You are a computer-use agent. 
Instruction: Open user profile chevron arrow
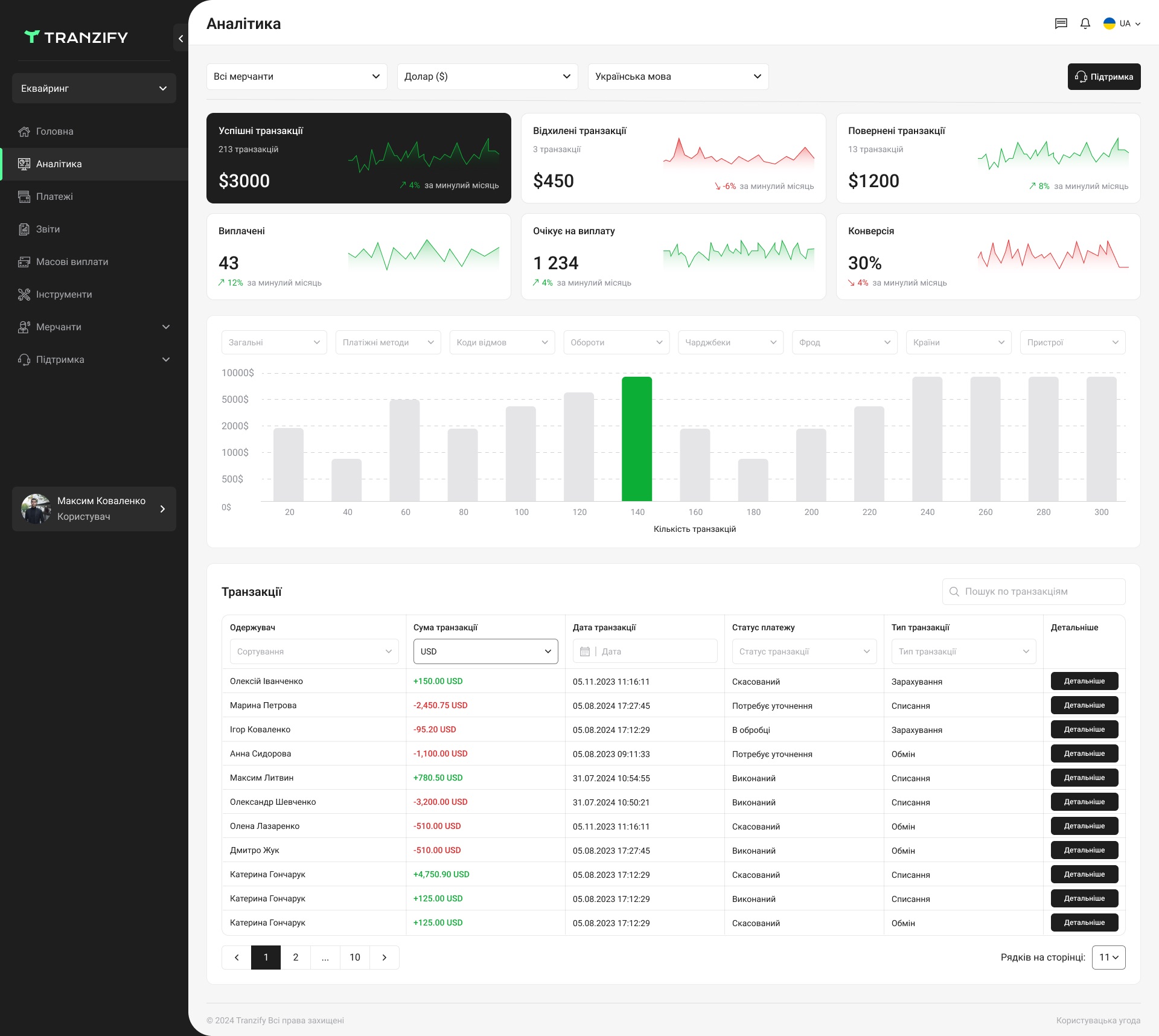coord(162,509)
